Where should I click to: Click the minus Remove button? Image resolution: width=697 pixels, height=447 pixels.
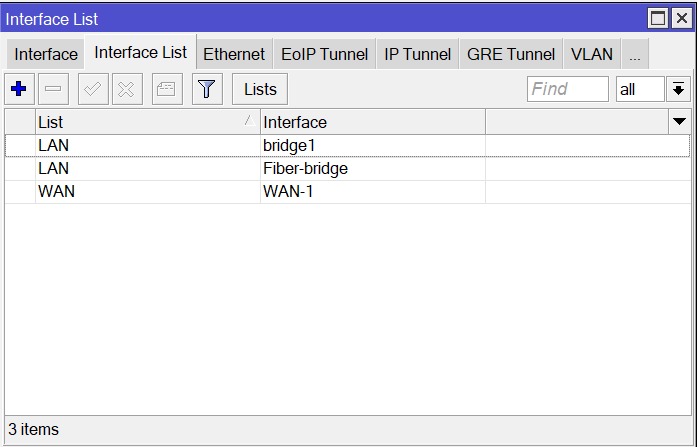[x=53, y=89]
